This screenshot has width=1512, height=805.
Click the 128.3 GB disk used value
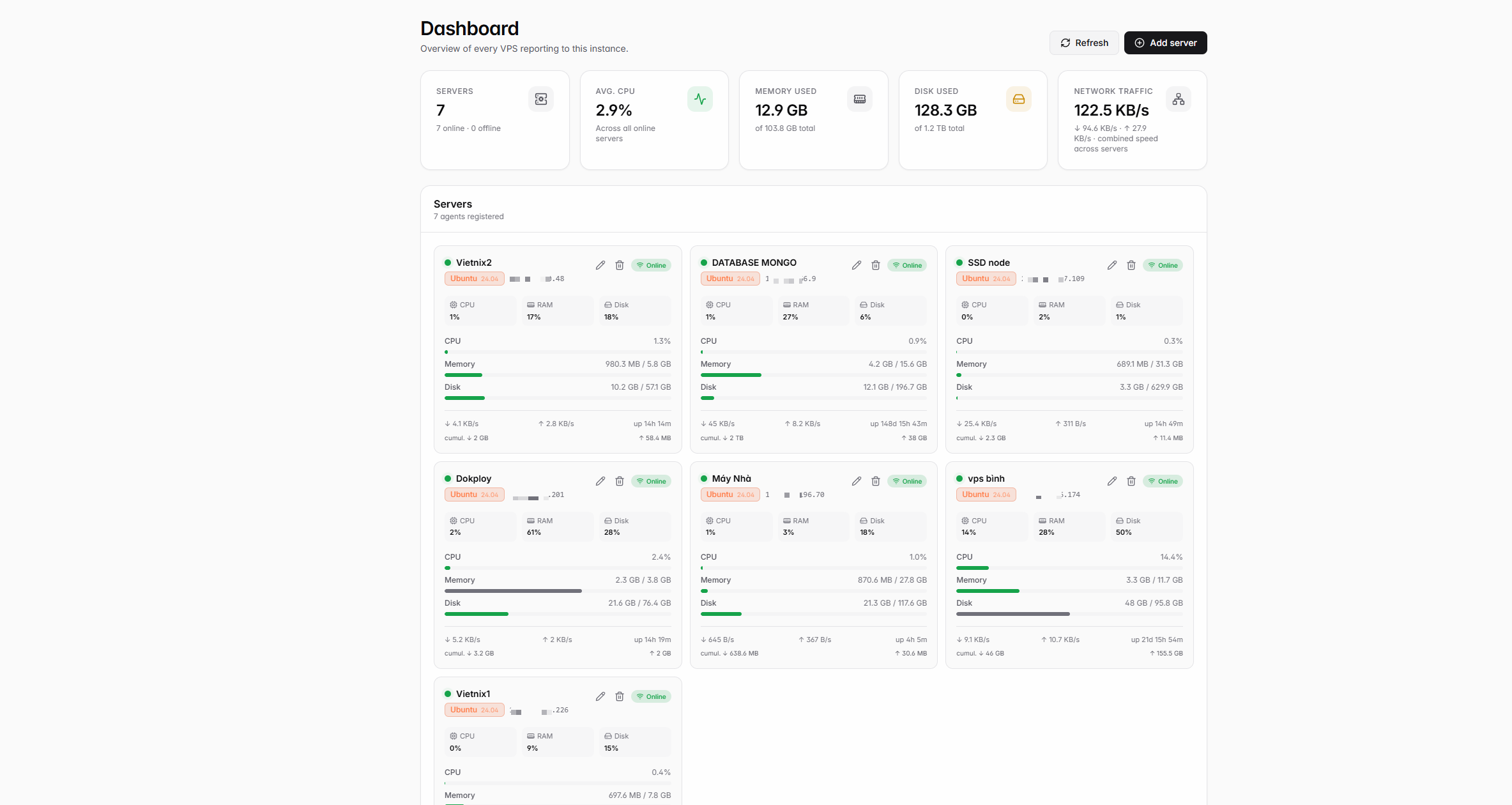[x=946, y=111]
